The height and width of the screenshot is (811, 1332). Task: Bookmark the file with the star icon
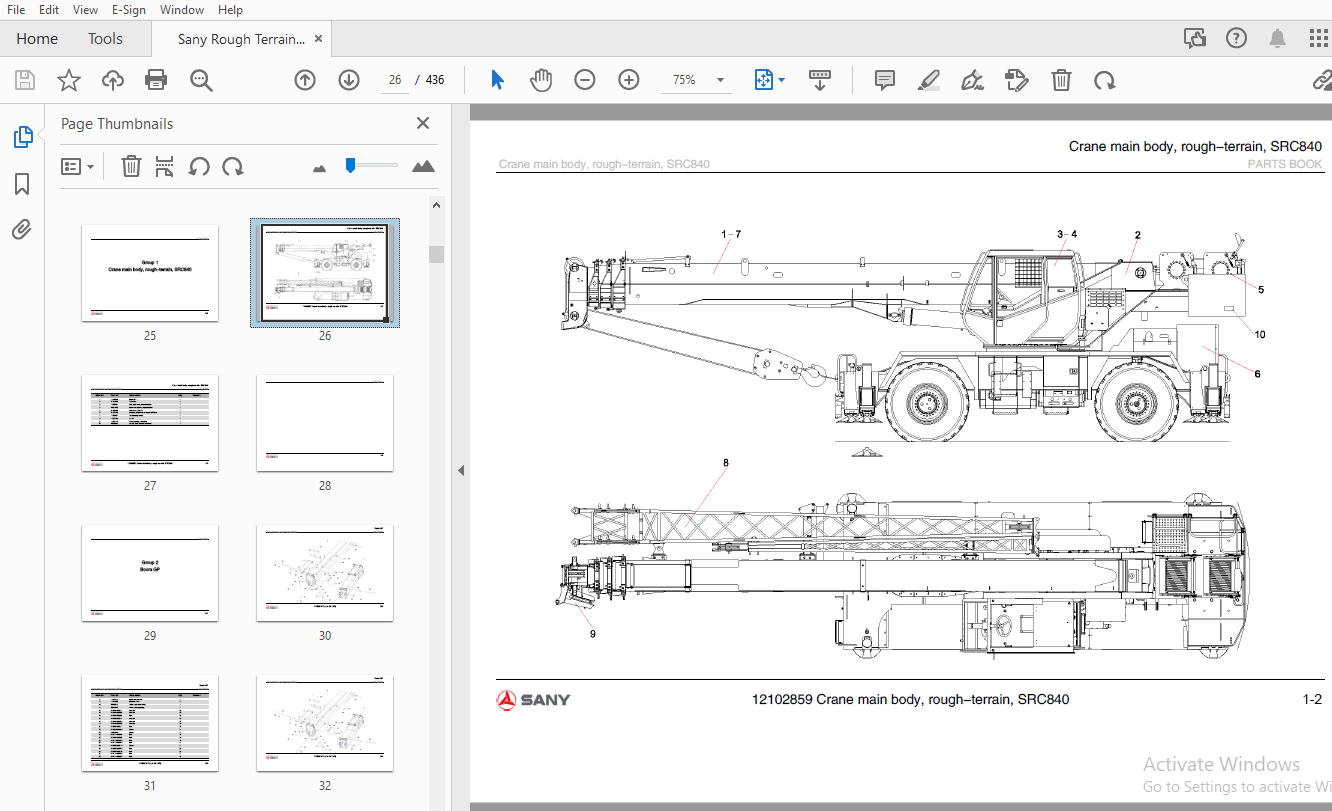point(69,80)
